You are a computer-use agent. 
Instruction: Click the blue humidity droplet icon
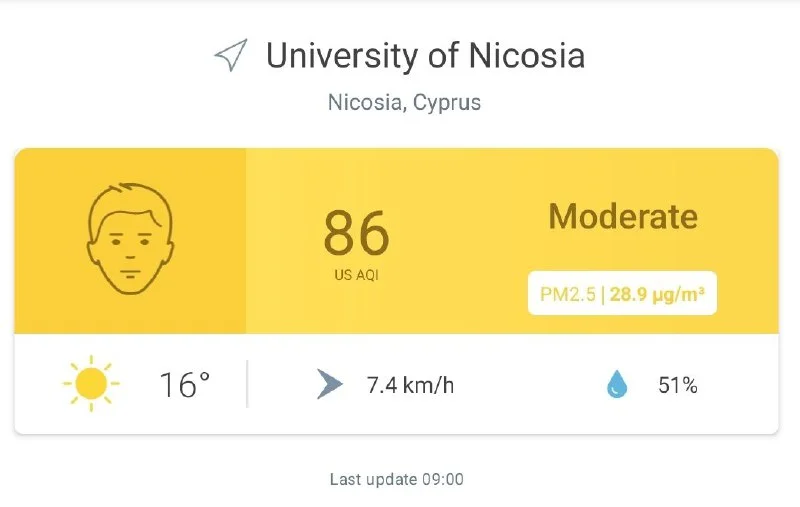click(x=617, y=385)
